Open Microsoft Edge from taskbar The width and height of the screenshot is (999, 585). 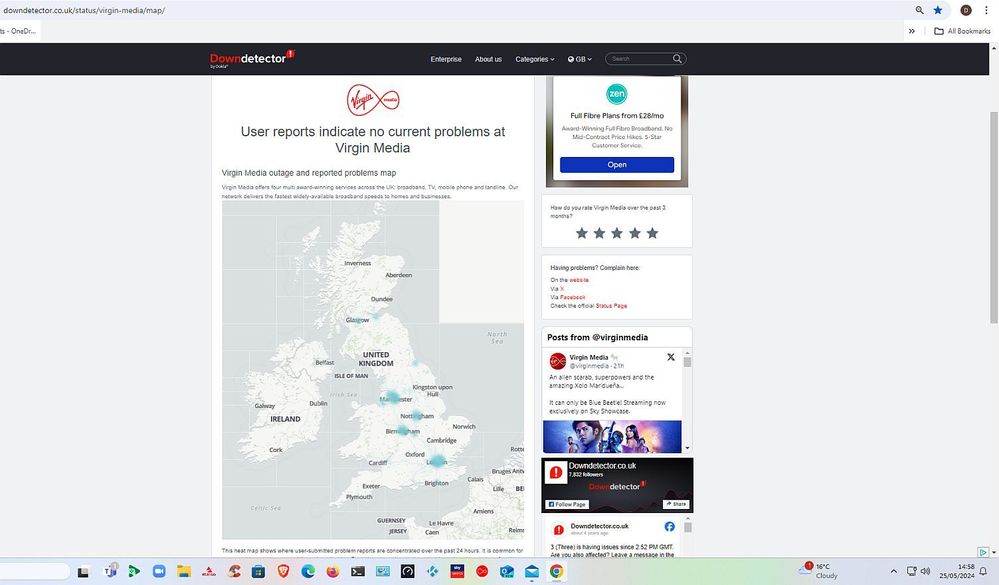(x=308, y=572)
